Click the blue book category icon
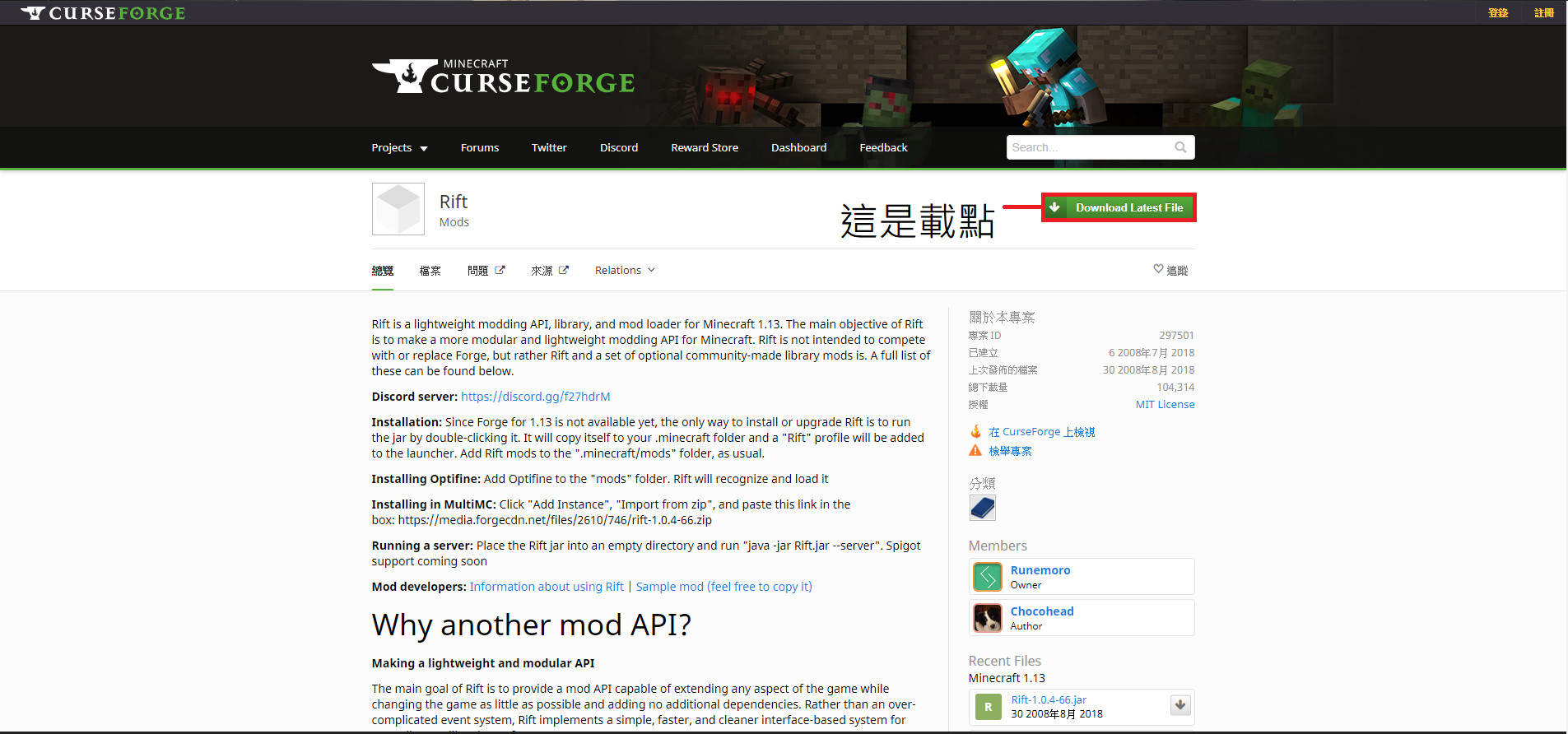1568x734 pixels. pyautogui.click(x=983, y=508)
